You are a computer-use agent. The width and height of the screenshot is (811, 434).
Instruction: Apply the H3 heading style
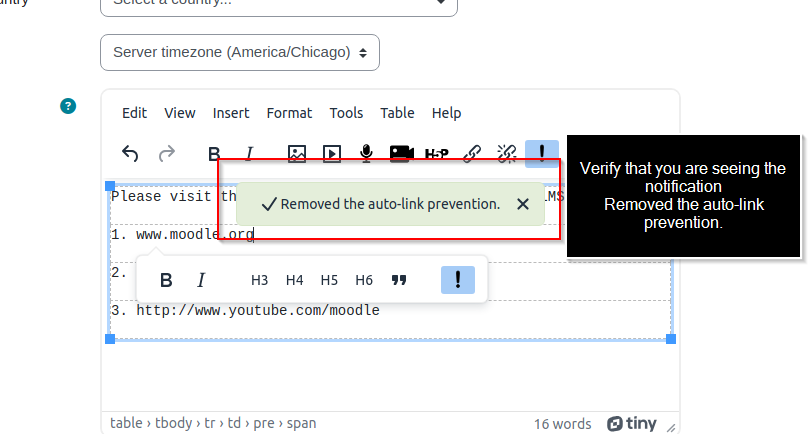(259, 280)
